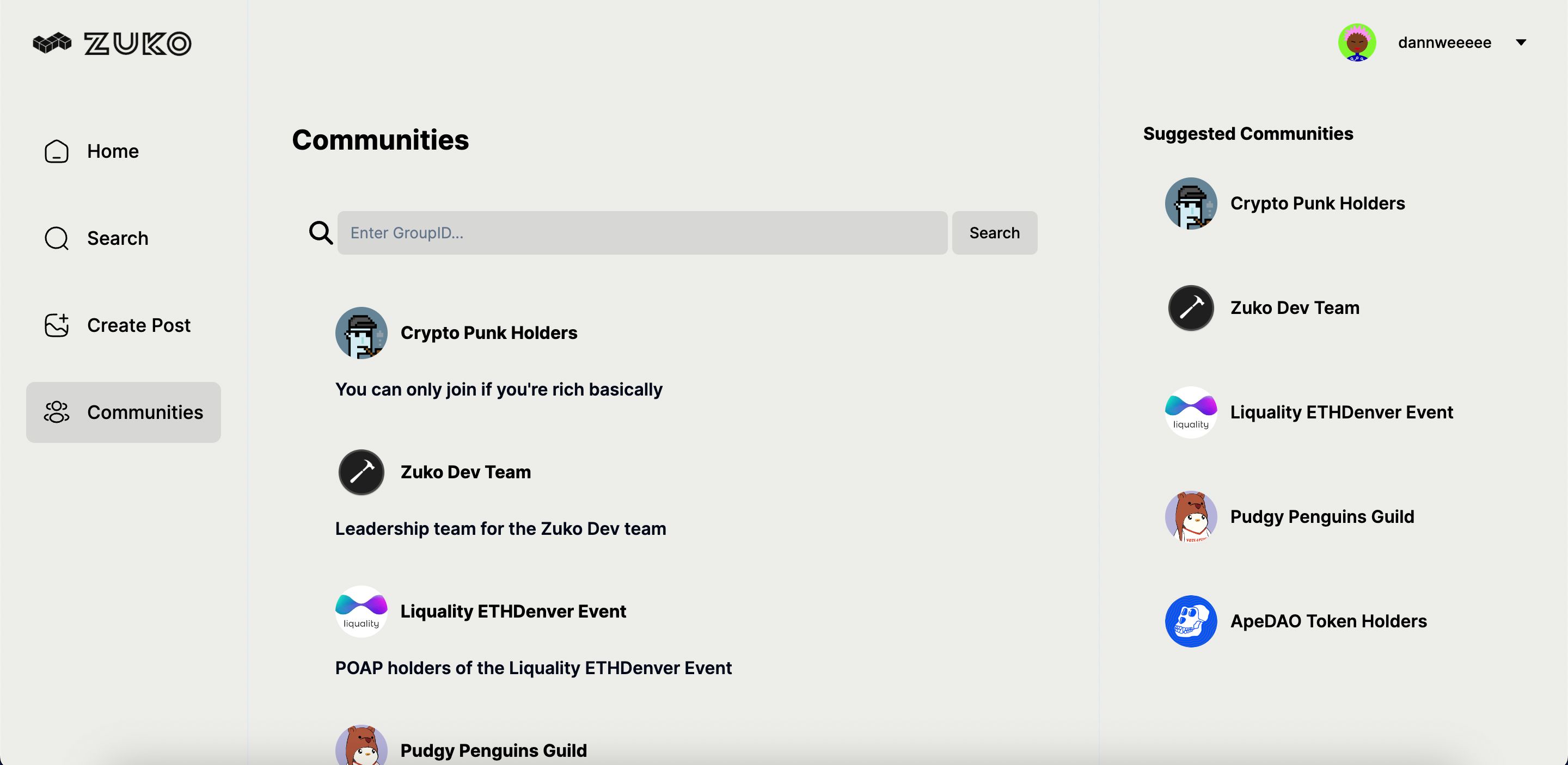
Task: Open Zuko Dev Team title in main list
Action: coord(465,472)
